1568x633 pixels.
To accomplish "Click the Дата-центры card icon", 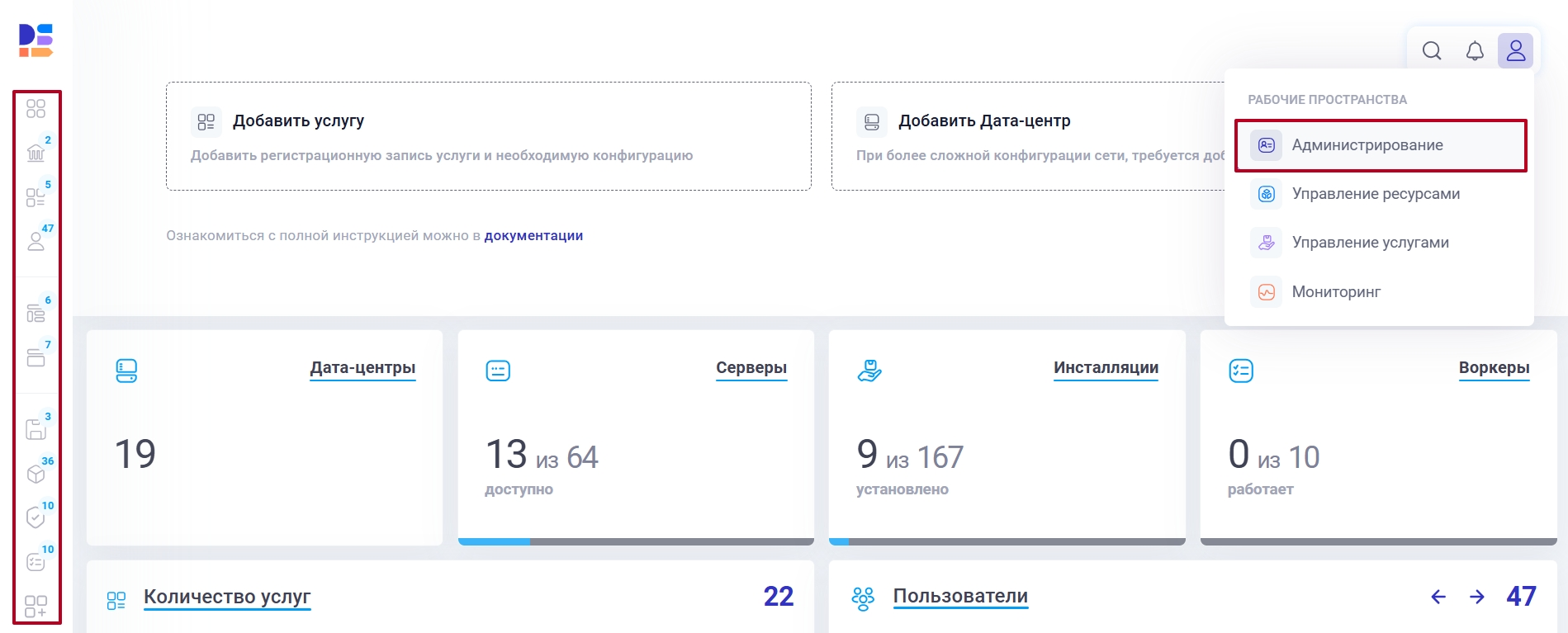I will point(126,371).
